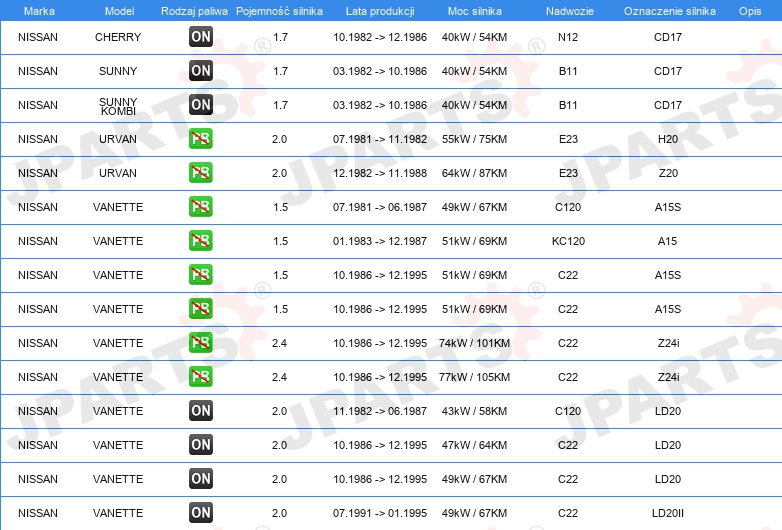Click the LD20II engine code cell
782x530 pixels.
click(668, 513)
